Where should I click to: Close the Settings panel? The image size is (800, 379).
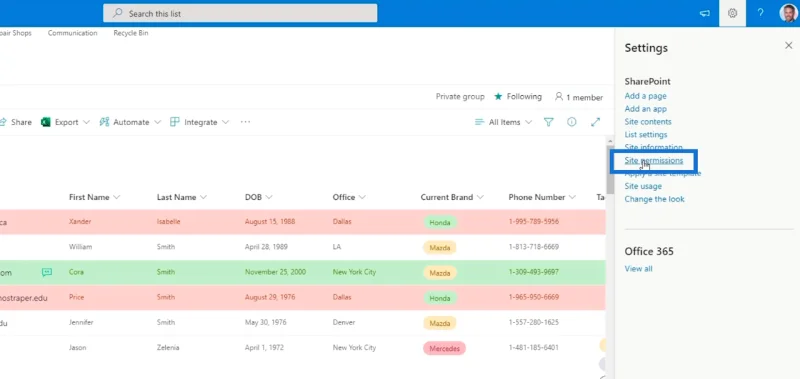(788, 45)
